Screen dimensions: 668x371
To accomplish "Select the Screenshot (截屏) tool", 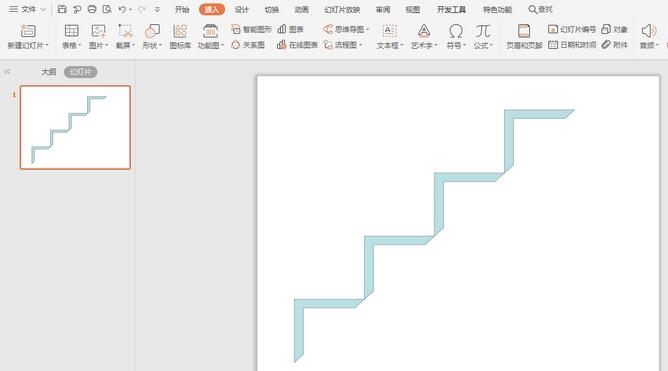I will 125,31.
